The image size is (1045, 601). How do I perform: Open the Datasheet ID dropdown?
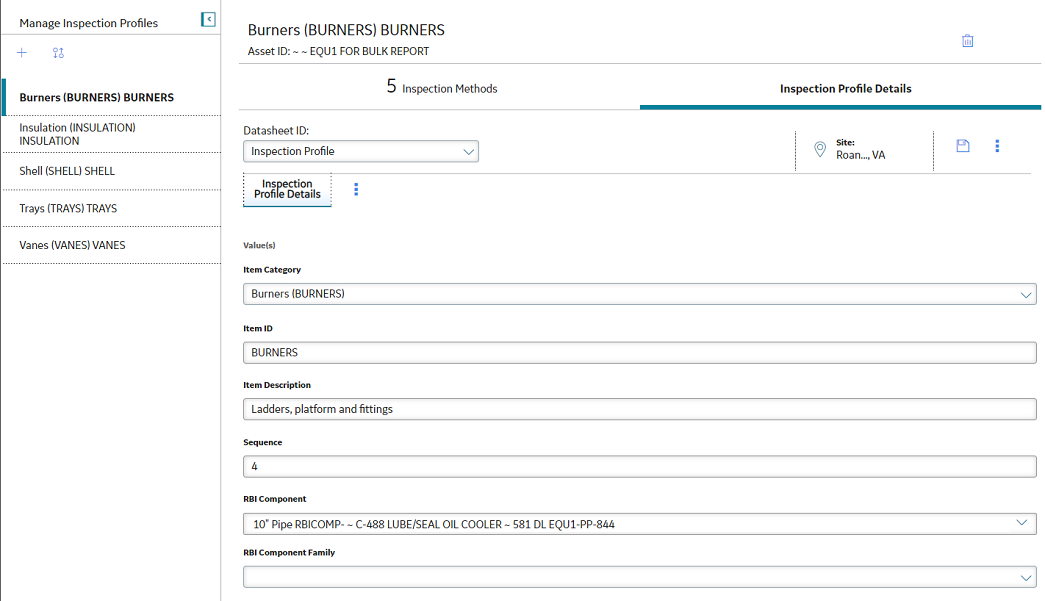361,151
